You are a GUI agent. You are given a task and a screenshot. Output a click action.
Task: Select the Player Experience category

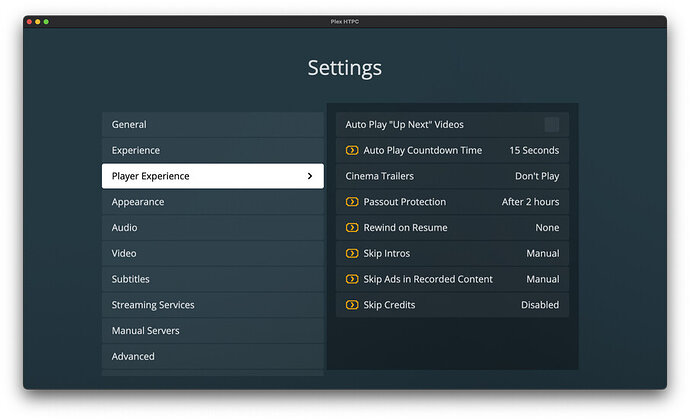pyautogui.click(x=213, y=176)
